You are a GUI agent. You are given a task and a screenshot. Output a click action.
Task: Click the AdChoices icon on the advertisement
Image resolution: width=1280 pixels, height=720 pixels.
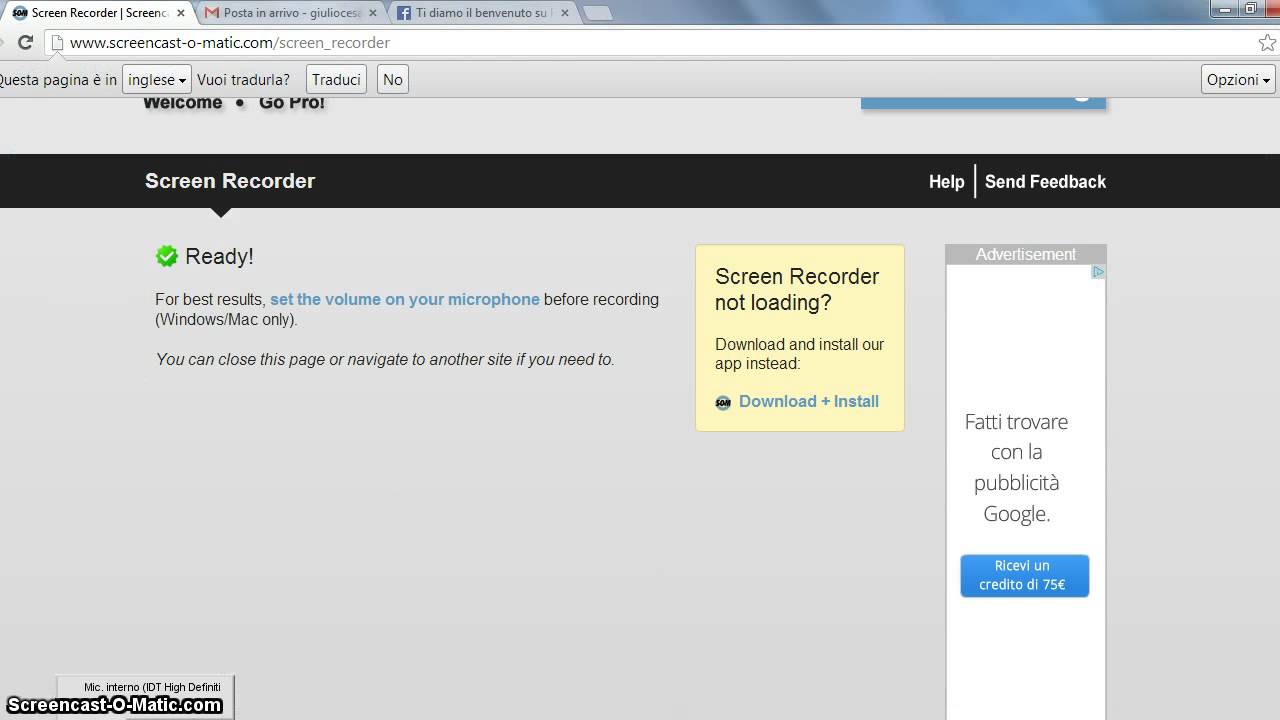1097,272
